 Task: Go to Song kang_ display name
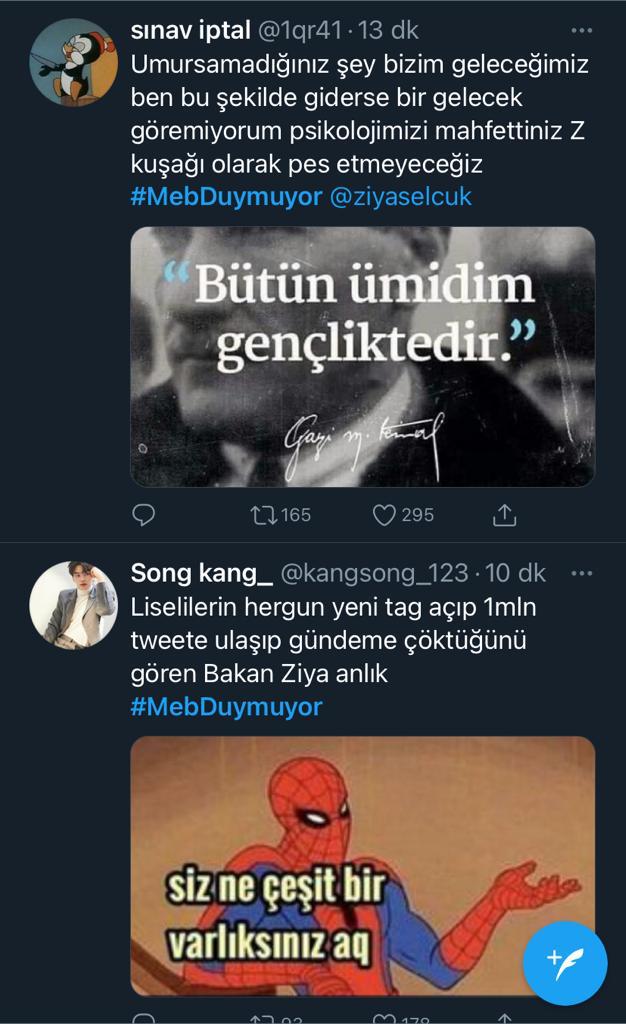pos(201,573)
